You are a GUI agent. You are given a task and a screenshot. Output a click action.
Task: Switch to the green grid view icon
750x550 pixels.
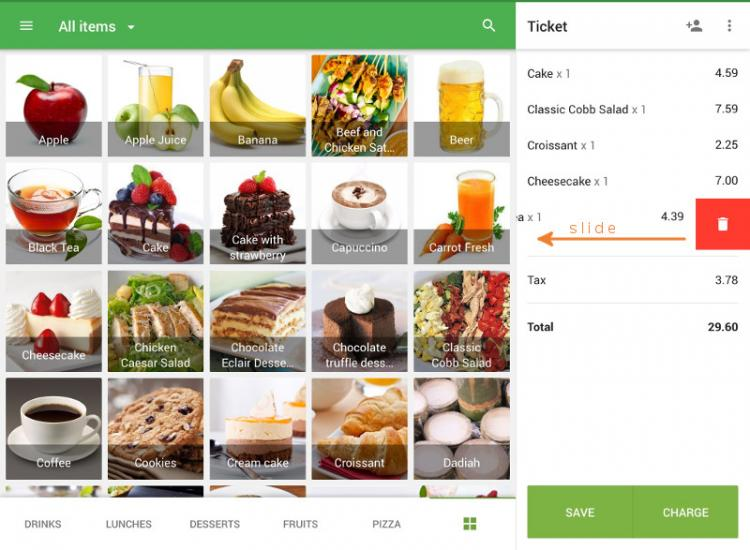click(470, 524)
